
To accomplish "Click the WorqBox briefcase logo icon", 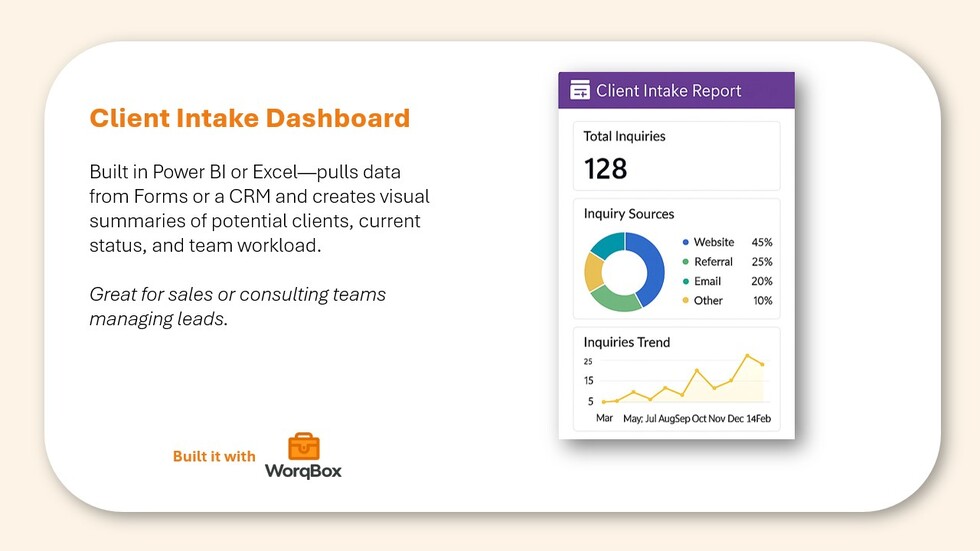I will coord(304,446).
